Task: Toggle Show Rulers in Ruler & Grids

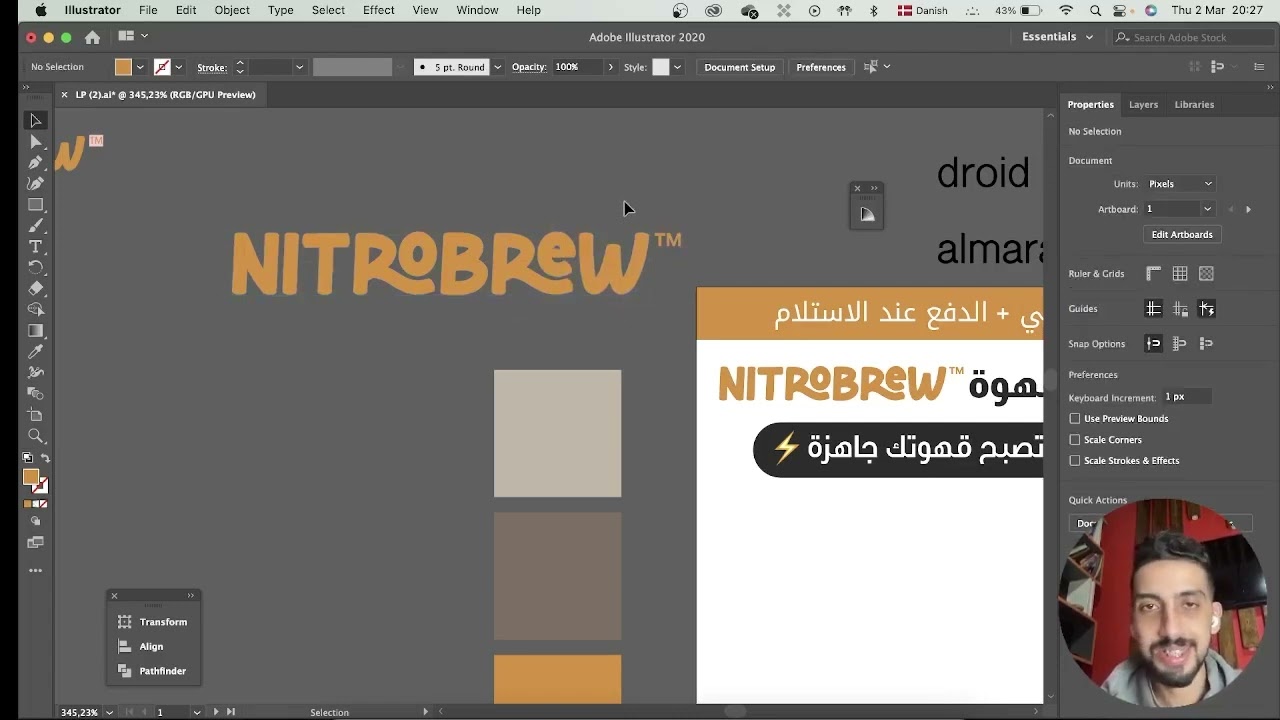Action: coord(1153,273)
